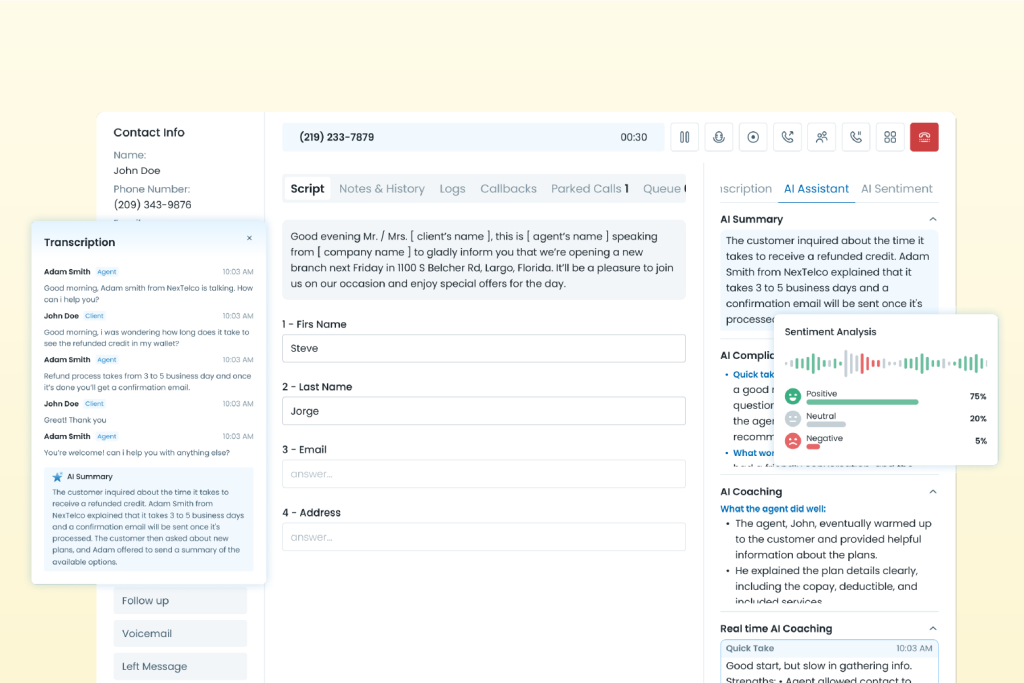Start call recording with the record icon

click(x=753, y=137)
